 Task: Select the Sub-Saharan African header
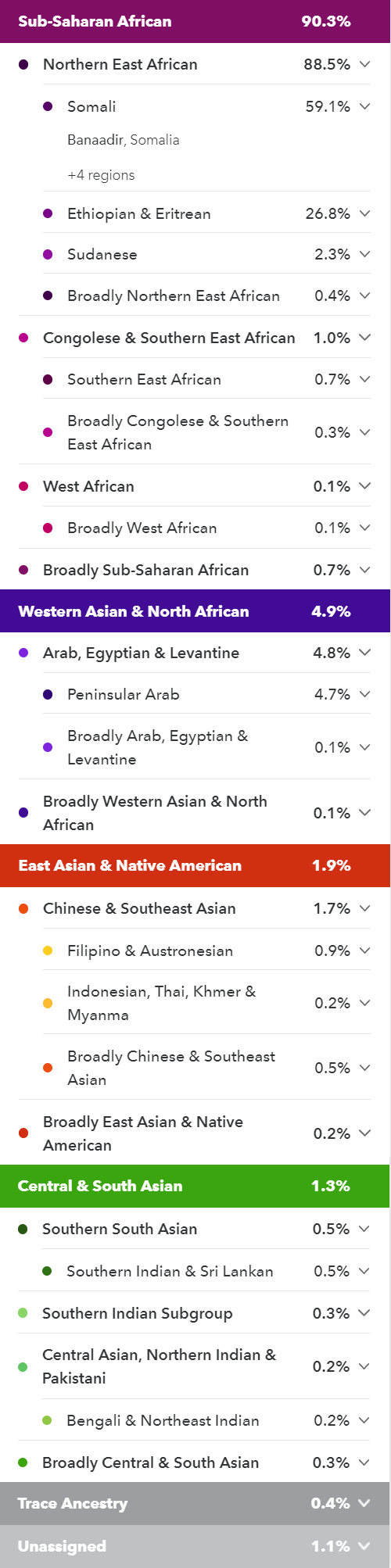click(x=195, y=21)
